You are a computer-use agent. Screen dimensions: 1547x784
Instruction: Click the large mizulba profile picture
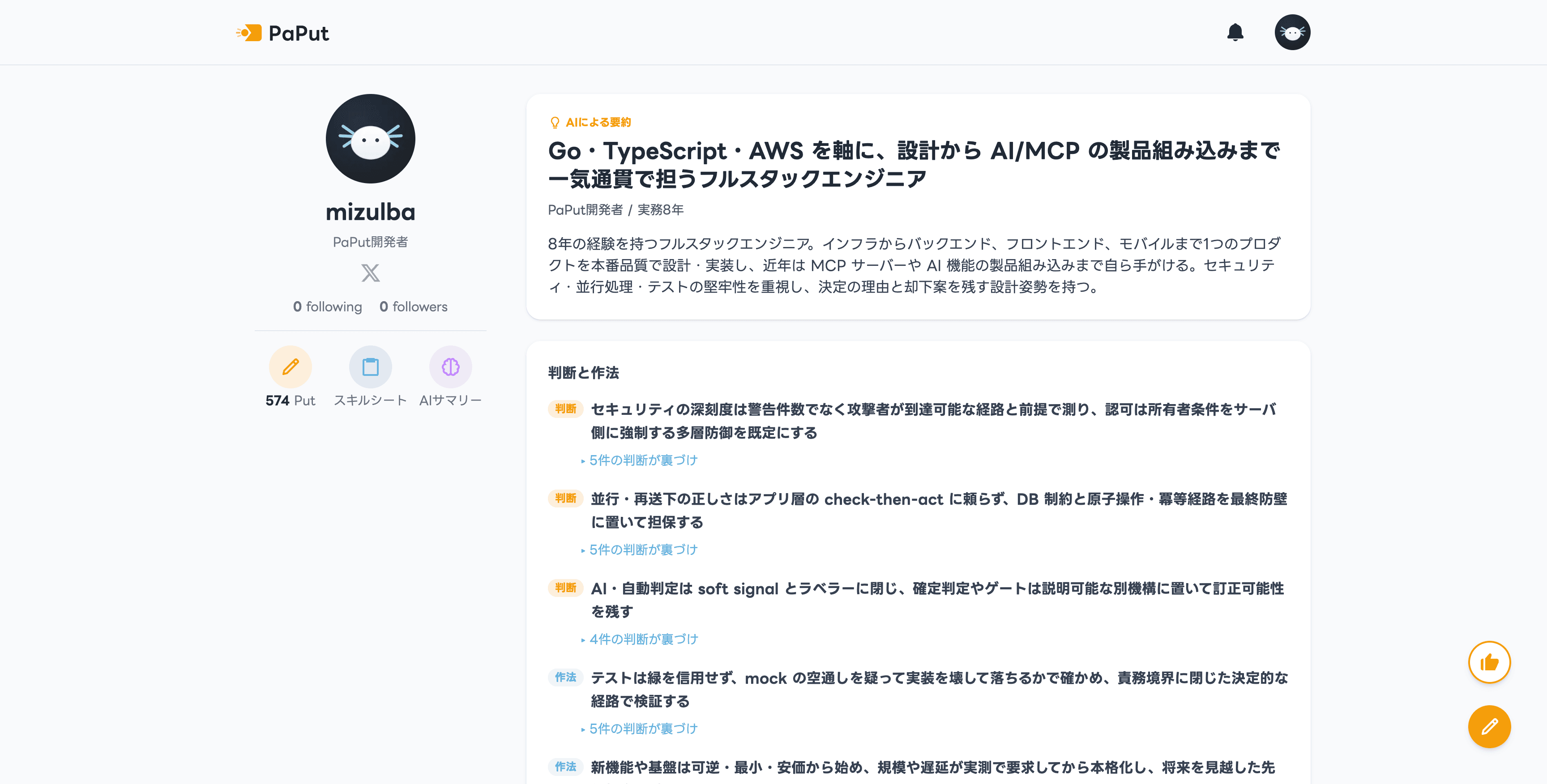coord(371,139)
